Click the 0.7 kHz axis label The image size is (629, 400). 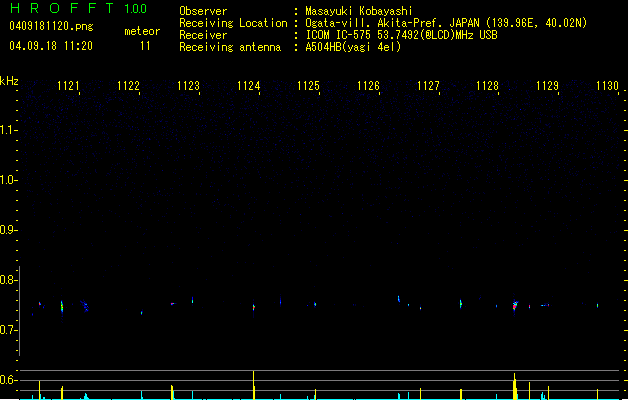point(8,330)
